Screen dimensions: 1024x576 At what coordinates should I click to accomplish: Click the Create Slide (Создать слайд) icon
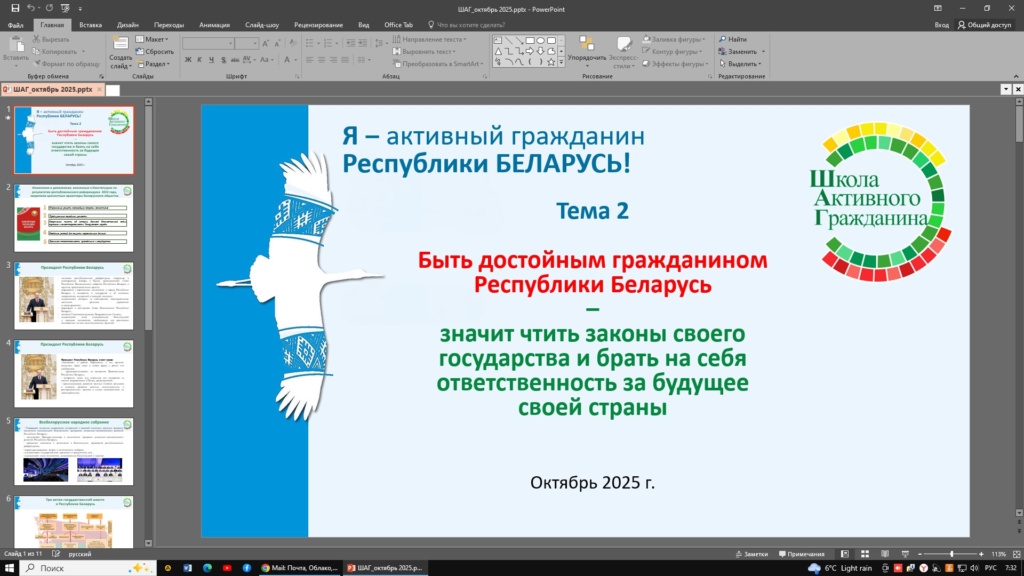pos(121,43)
